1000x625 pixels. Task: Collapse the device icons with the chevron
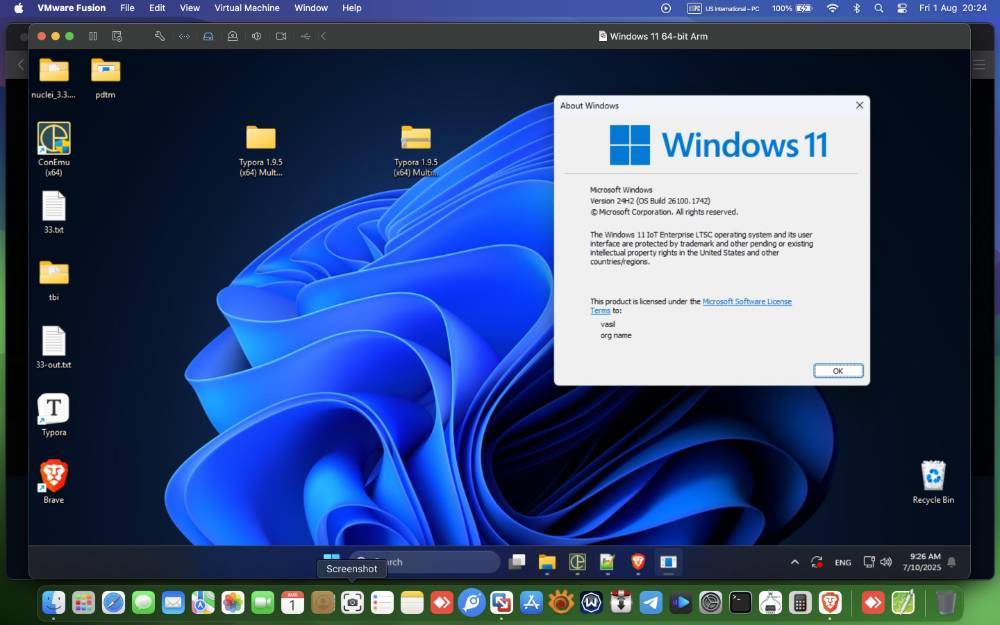[x=323, y=36]
